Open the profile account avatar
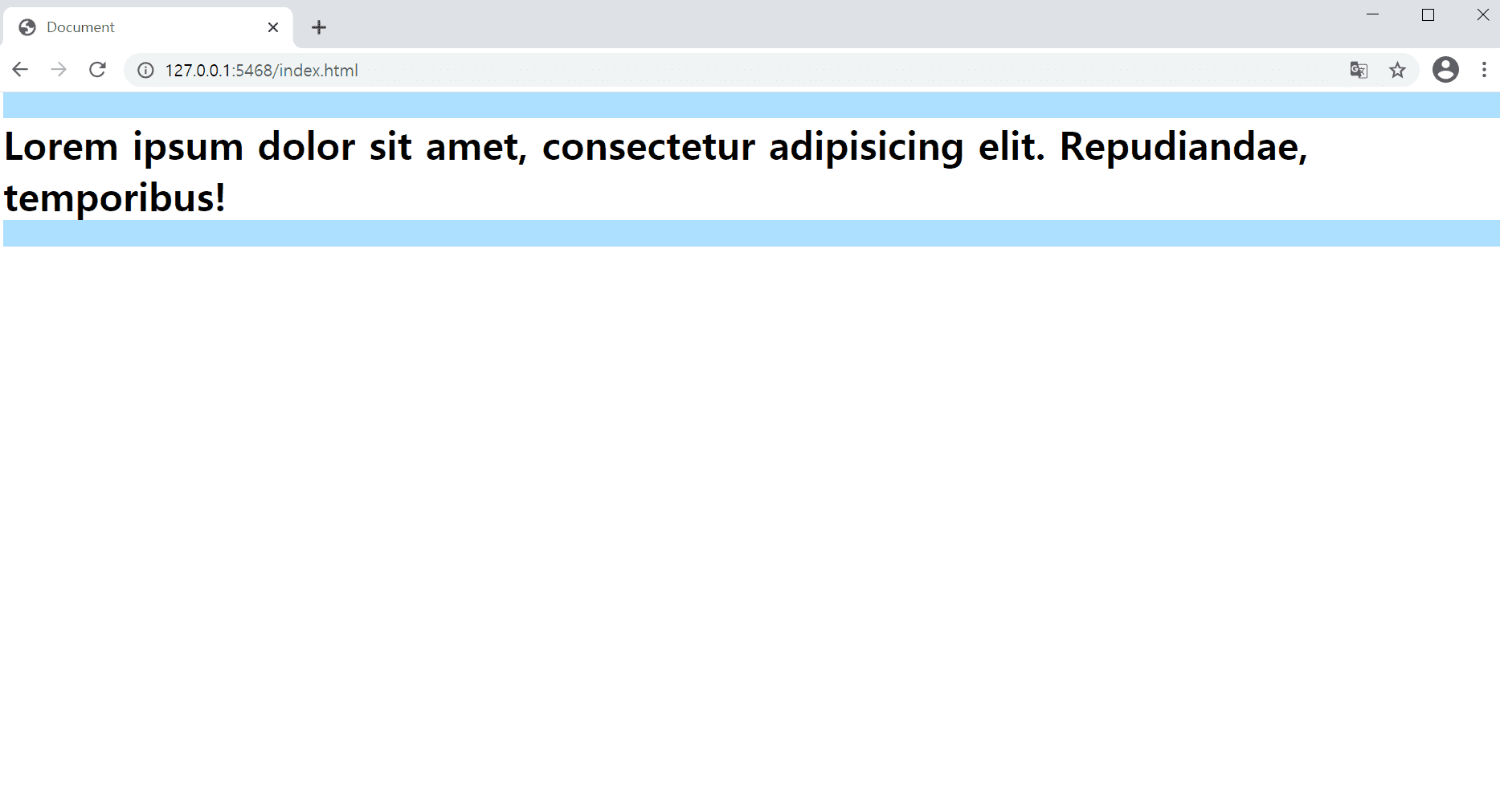This screenshot has height=812, width=1500. click(1445, 70)
